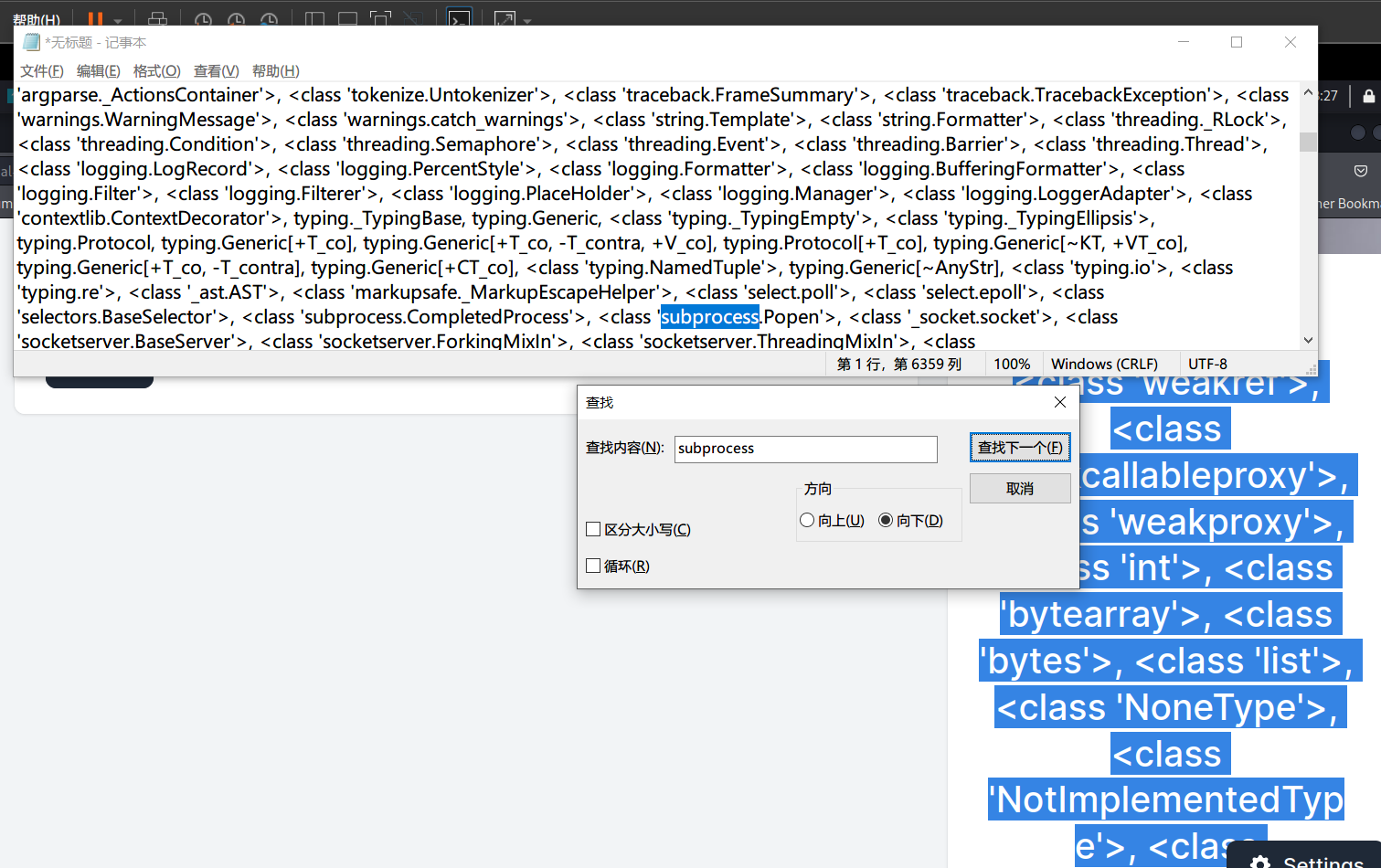Click VMware stretch guest display icon
The height and width of the screenshot is (868, 1381).
(x=505, y=19)
